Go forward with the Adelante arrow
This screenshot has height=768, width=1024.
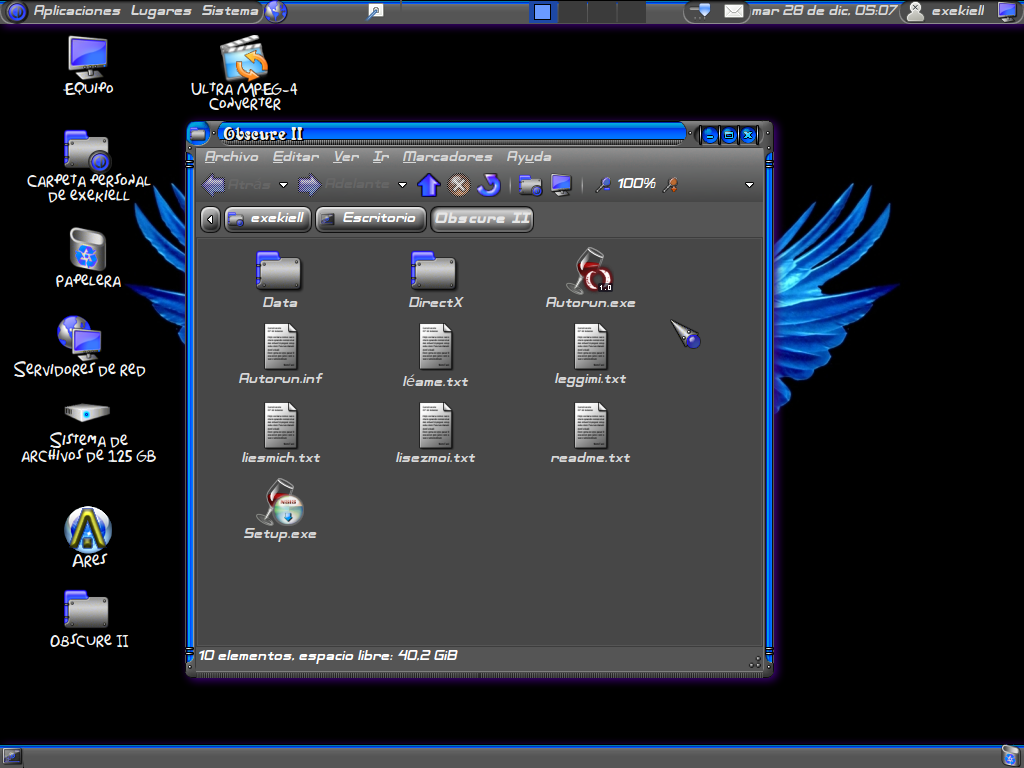pos(344,185)
